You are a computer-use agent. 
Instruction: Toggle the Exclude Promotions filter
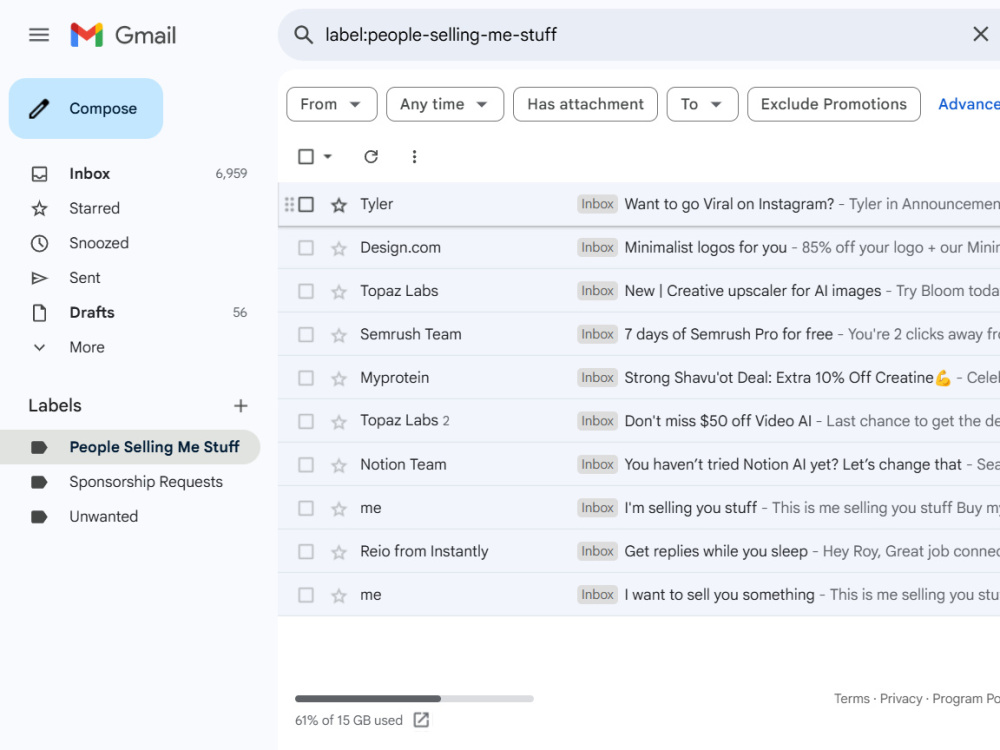pos(834,104)
